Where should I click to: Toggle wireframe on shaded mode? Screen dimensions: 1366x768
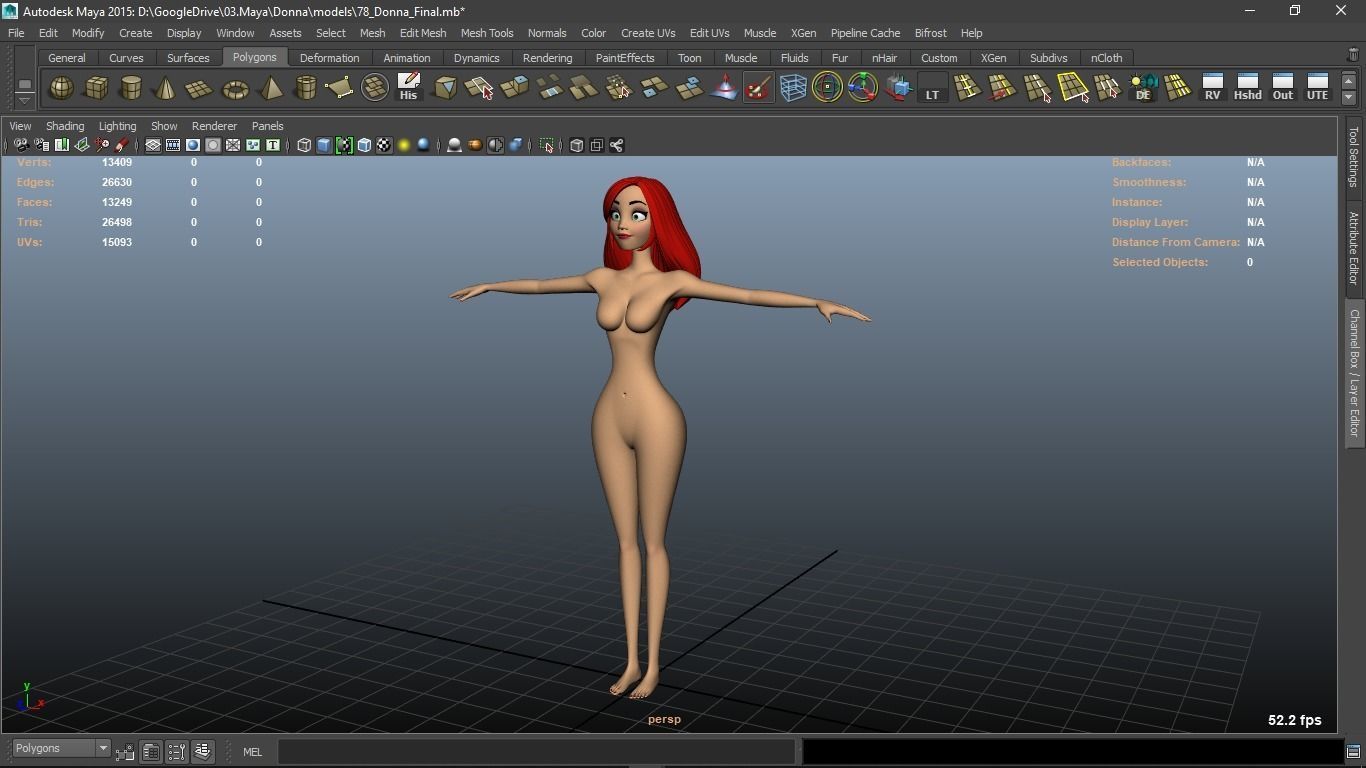[364, 145]
